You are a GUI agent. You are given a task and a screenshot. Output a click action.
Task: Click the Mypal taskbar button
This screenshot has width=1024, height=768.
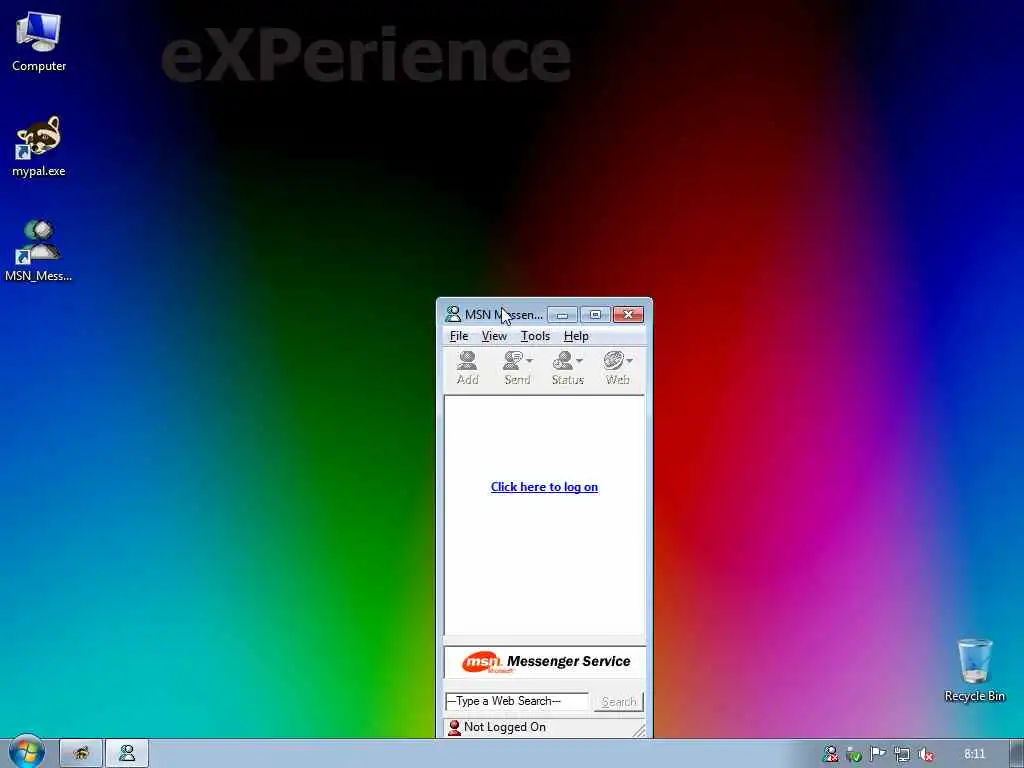pos(81,754)
